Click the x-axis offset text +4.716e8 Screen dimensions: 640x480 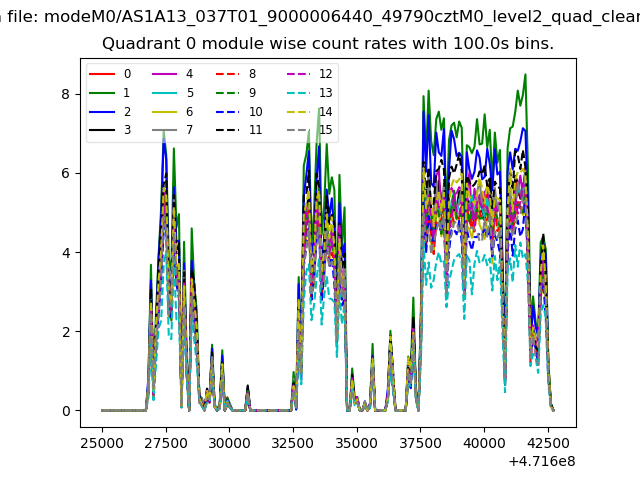pyautogui.click(x=542, y=461)
